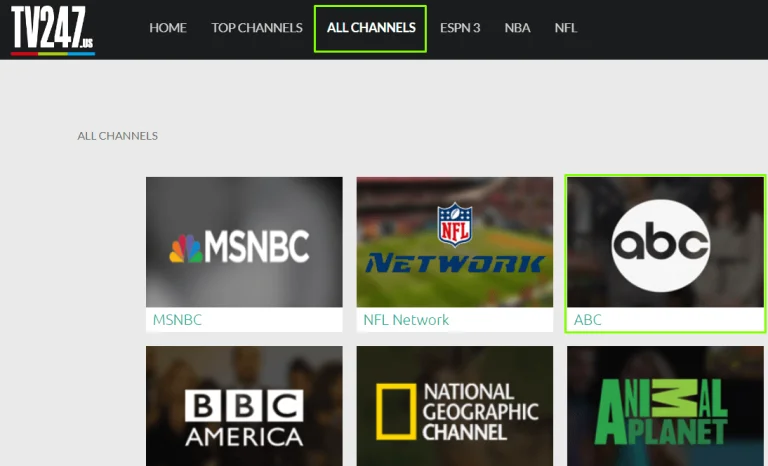Go to the HOME menu item
Viewport: 768px width, 466px height.
(168, 28)
